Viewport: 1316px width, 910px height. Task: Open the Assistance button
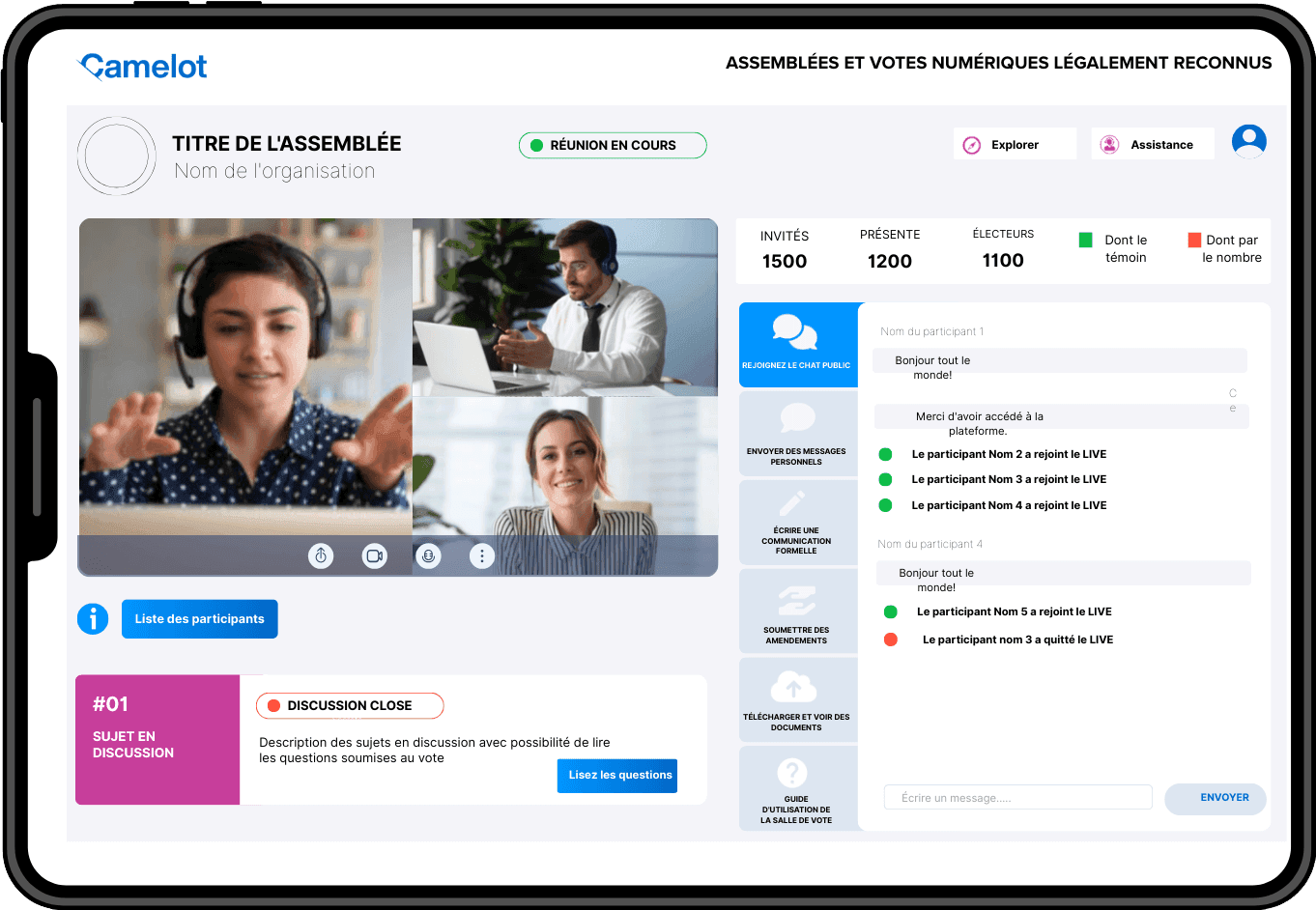(x=1152, y=144)
